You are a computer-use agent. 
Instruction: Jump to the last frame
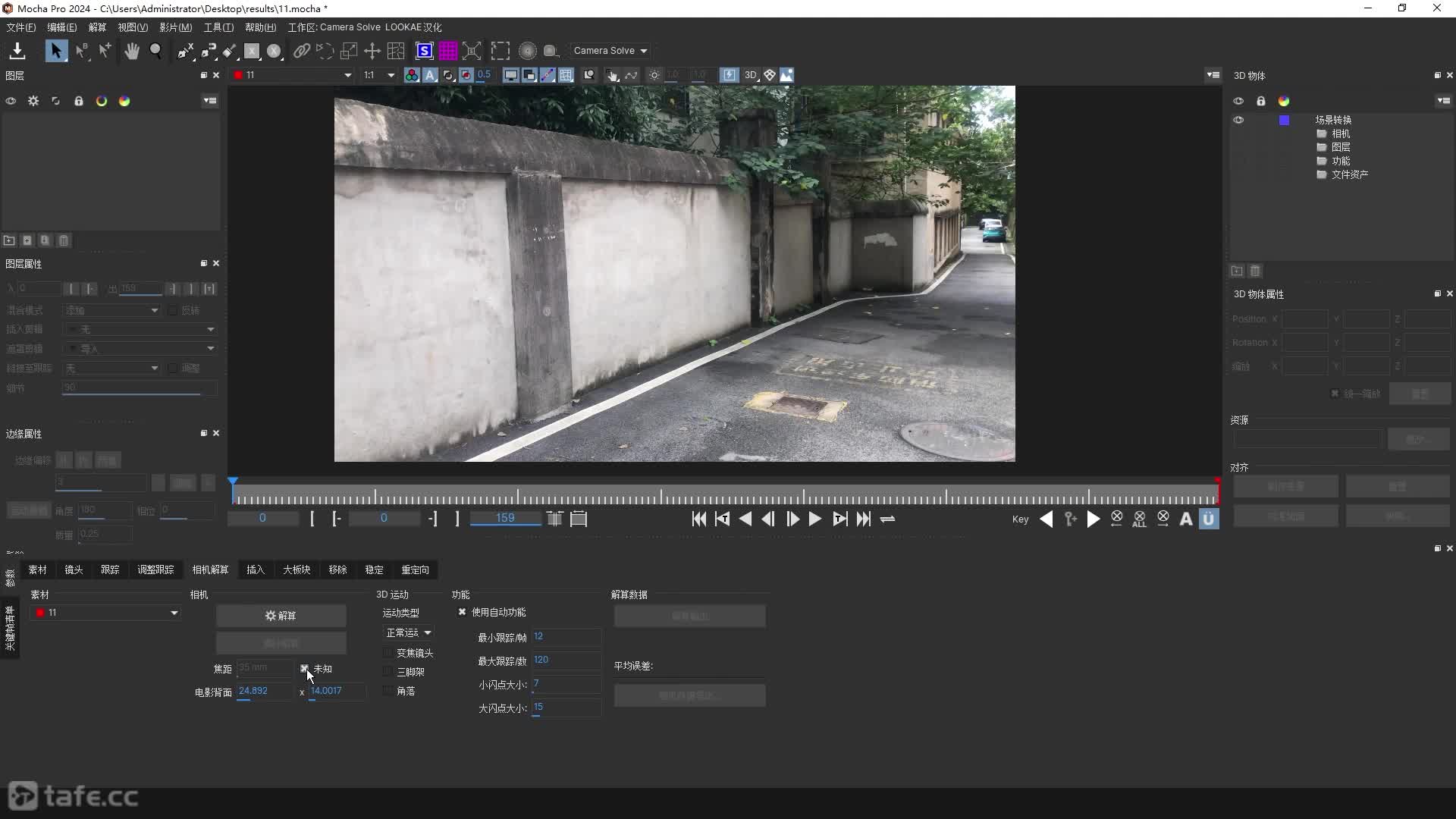pyautogui.click(x=864, y=519)
